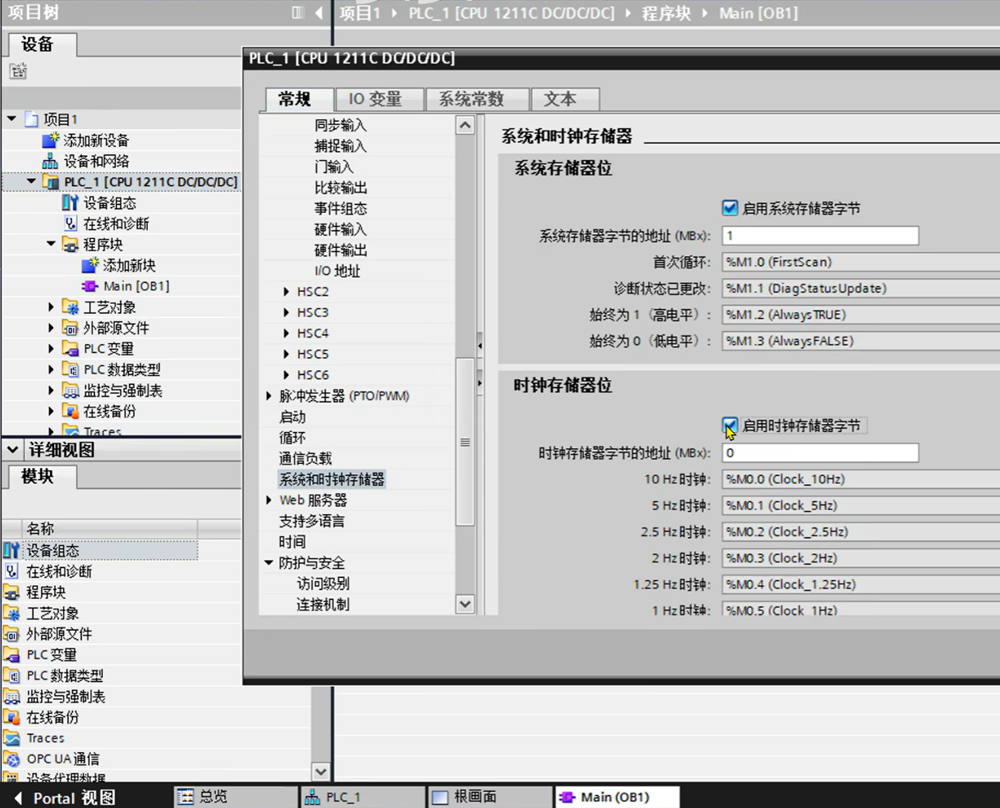
Task: Click the 时钟存储器字节的地址 input field
Action: 820,453
